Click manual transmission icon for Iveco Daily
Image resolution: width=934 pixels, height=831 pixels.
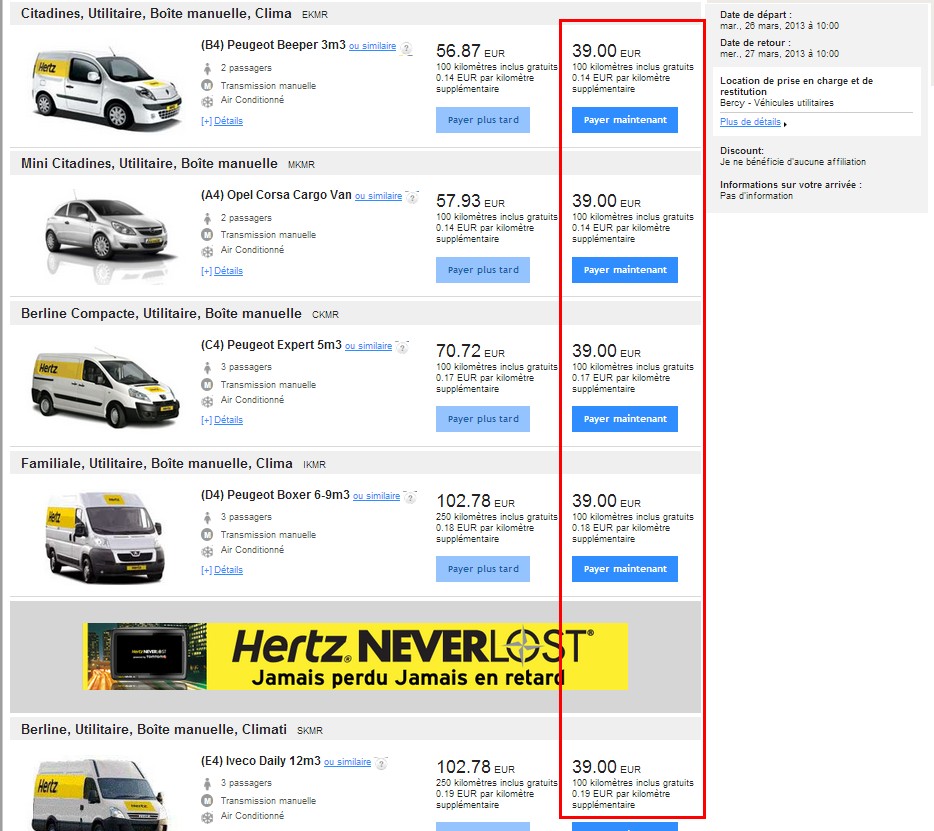207,801
